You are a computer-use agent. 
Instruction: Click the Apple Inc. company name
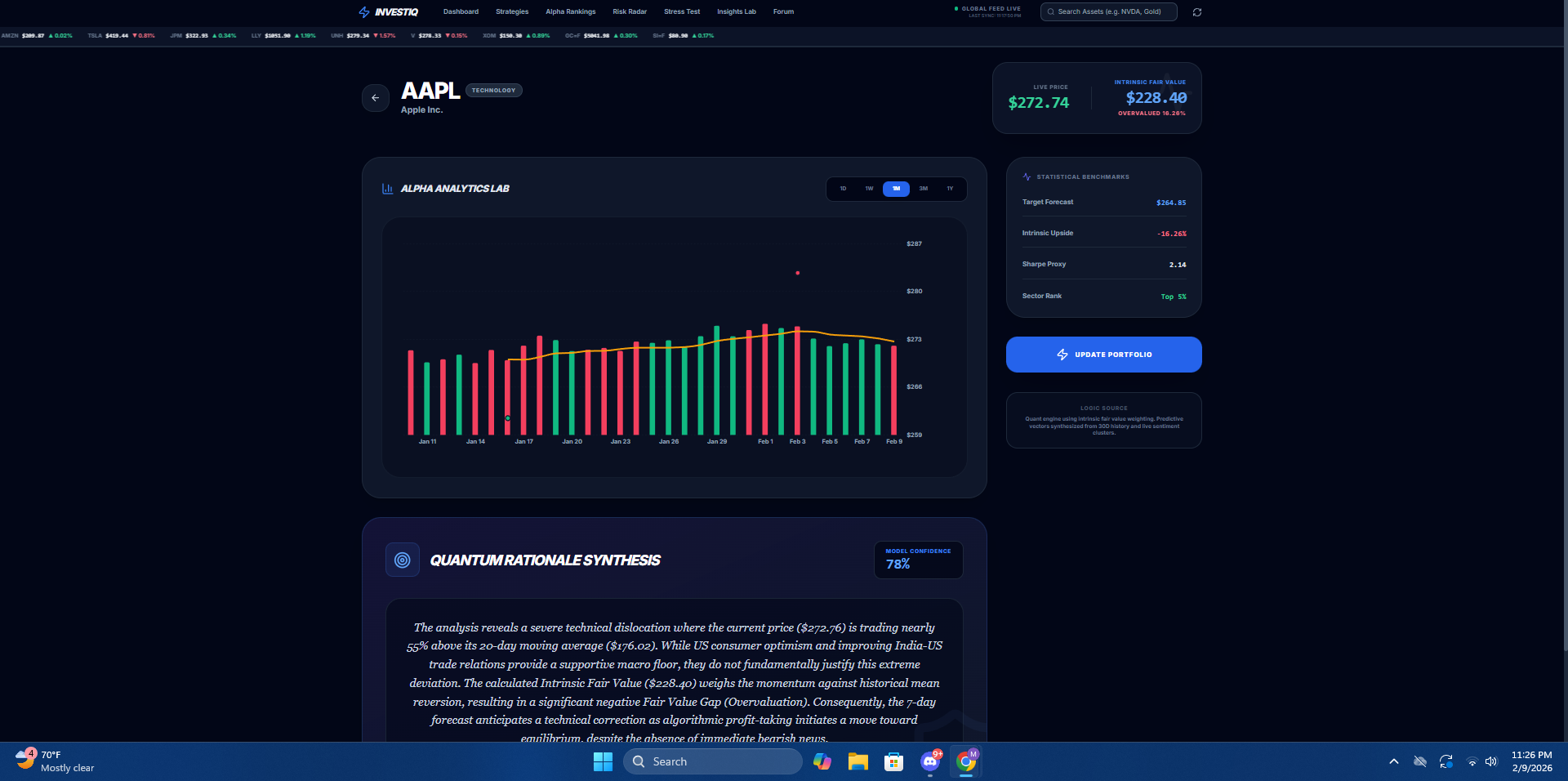[x=421, y=110]
